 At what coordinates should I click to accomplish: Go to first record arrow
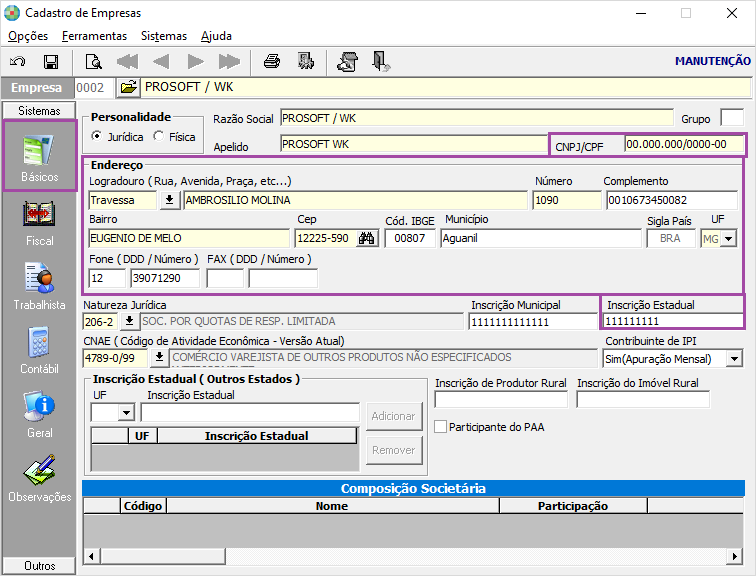pyautogui.click(x=127, y=62)
